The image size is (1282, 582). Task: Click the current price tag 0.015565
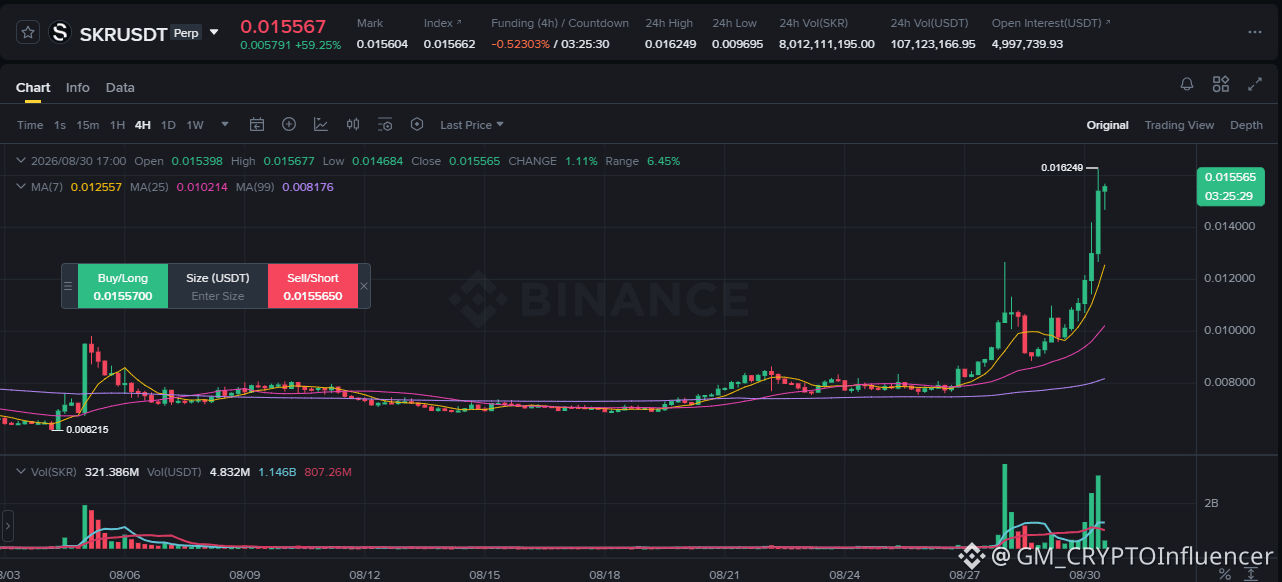[x=1231, y=186]
